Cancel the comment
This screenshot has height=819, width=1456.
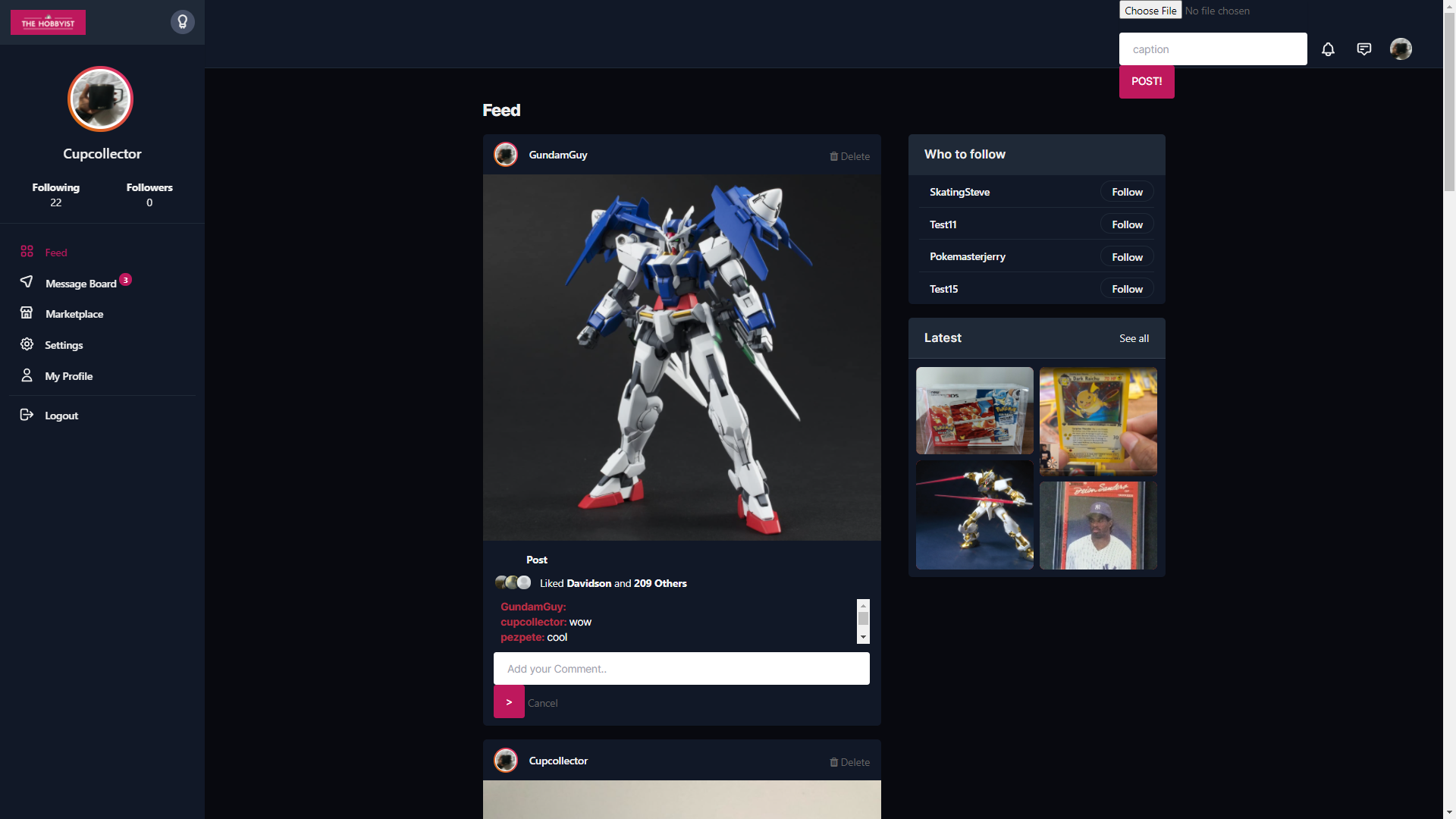coord(542,703)
